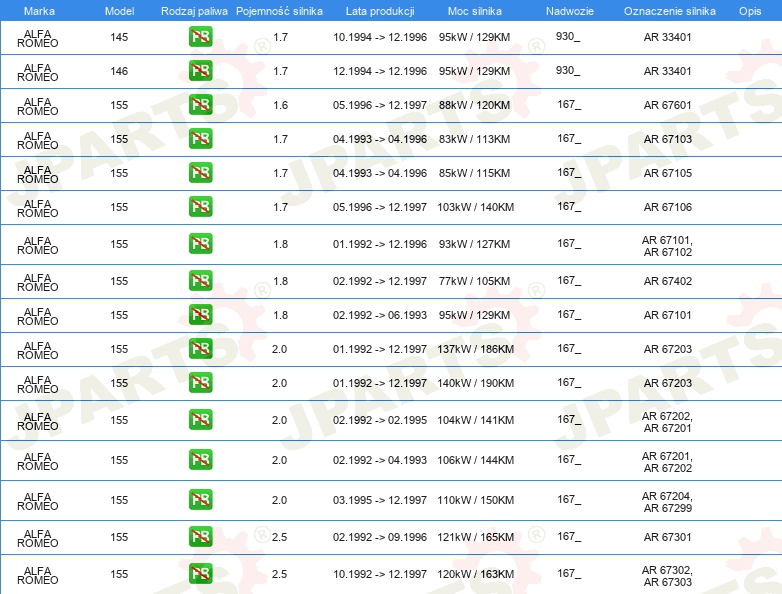Select the 01.1992 -> 12.1996 production years
Screen dimensions: 782x594
pos(380,244)
